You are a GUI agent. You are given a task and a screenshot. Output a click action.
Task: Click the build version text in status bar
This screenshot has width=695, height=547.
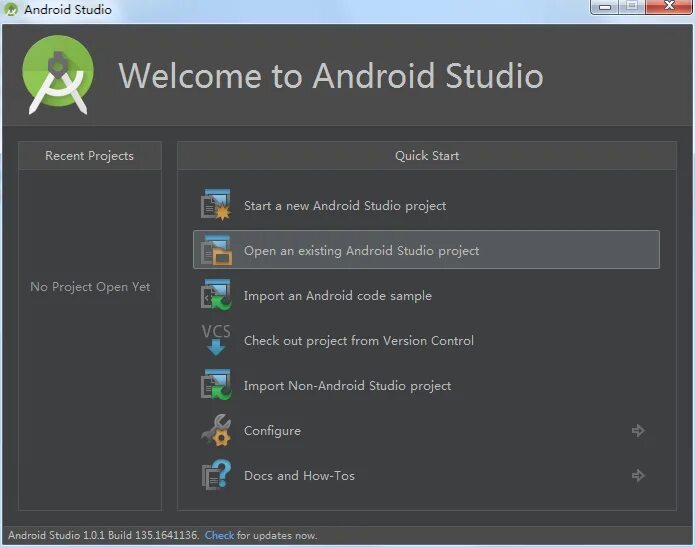click(103, 535)
